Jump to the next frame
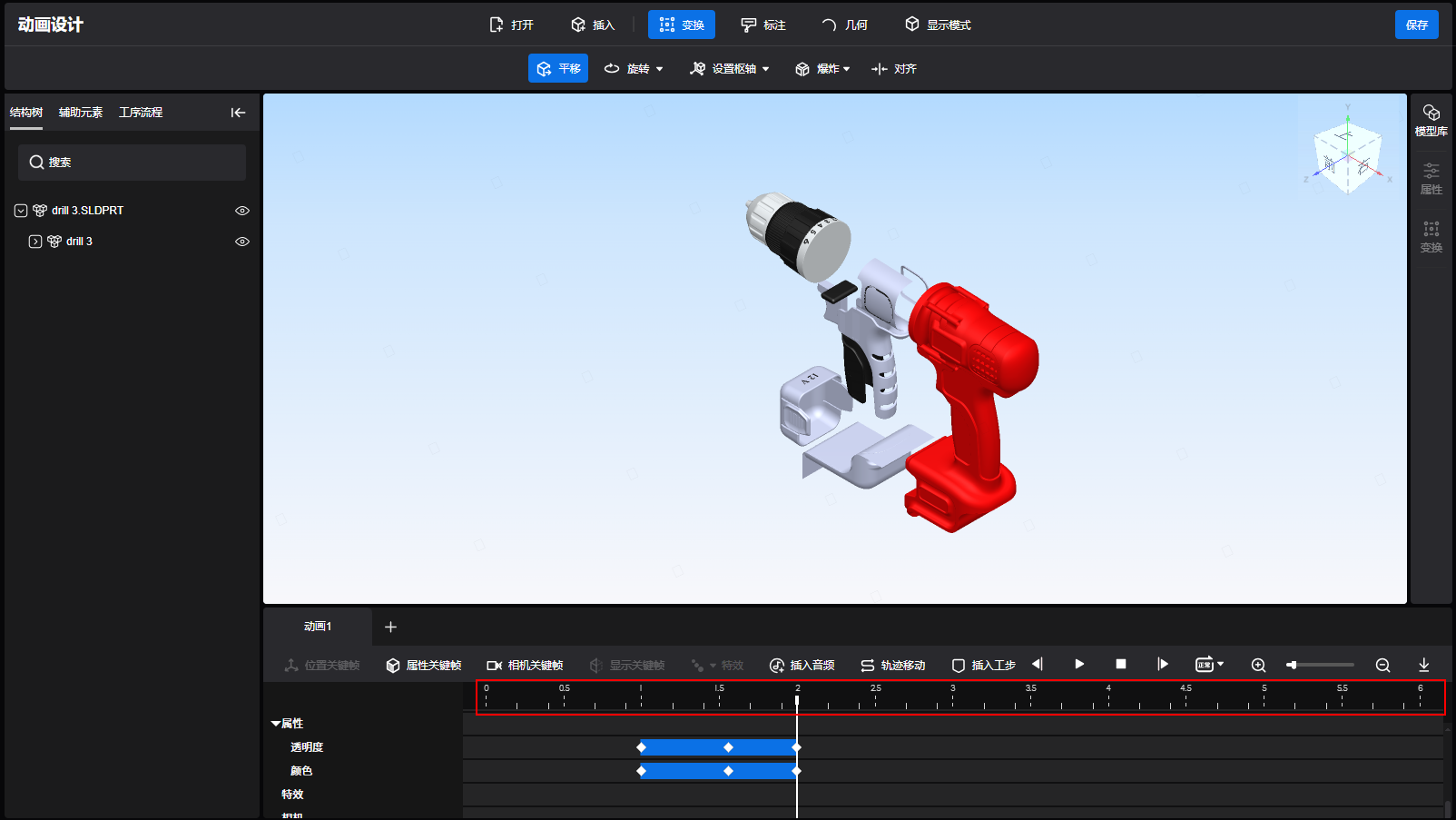Screen dimensions: 1456x820 point(1162,665)
